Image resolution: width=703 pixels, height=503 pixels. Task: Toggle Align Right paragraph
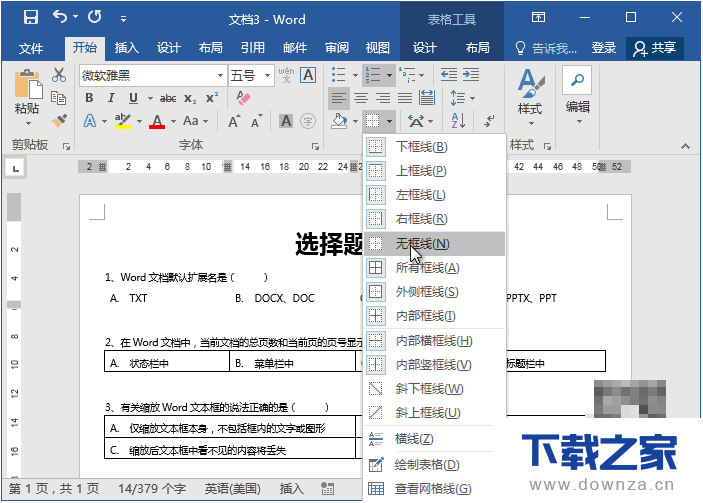tap(382, 98)
